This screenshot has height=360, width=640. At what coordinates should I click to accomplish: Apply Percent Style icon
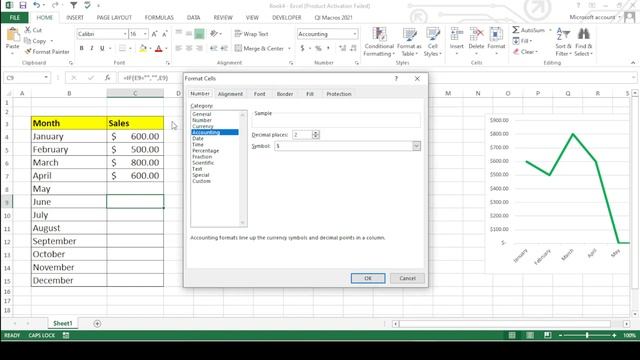pyautogui.click(x=318, y=48)
